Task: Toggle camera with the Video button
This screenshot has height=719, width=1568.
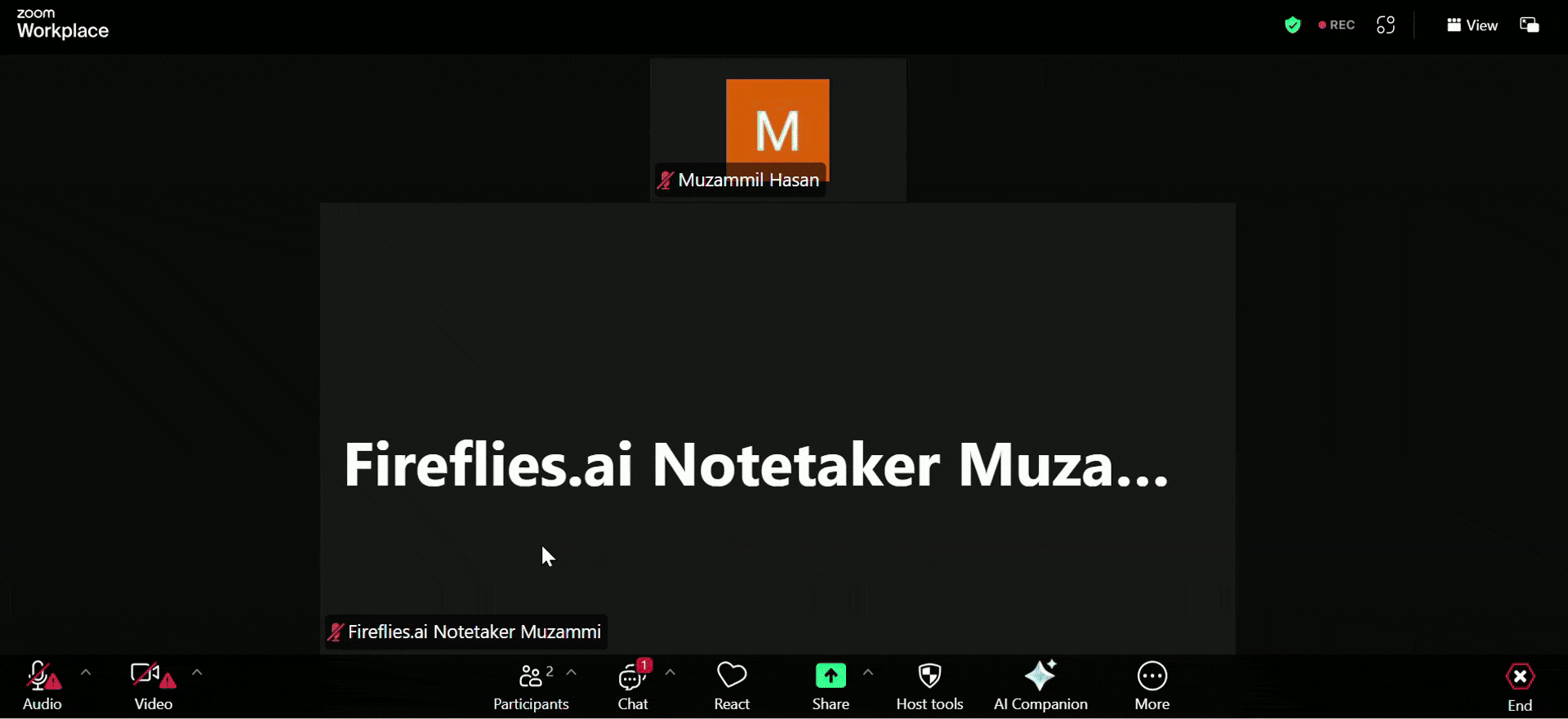Action: [x=153, y=686]
